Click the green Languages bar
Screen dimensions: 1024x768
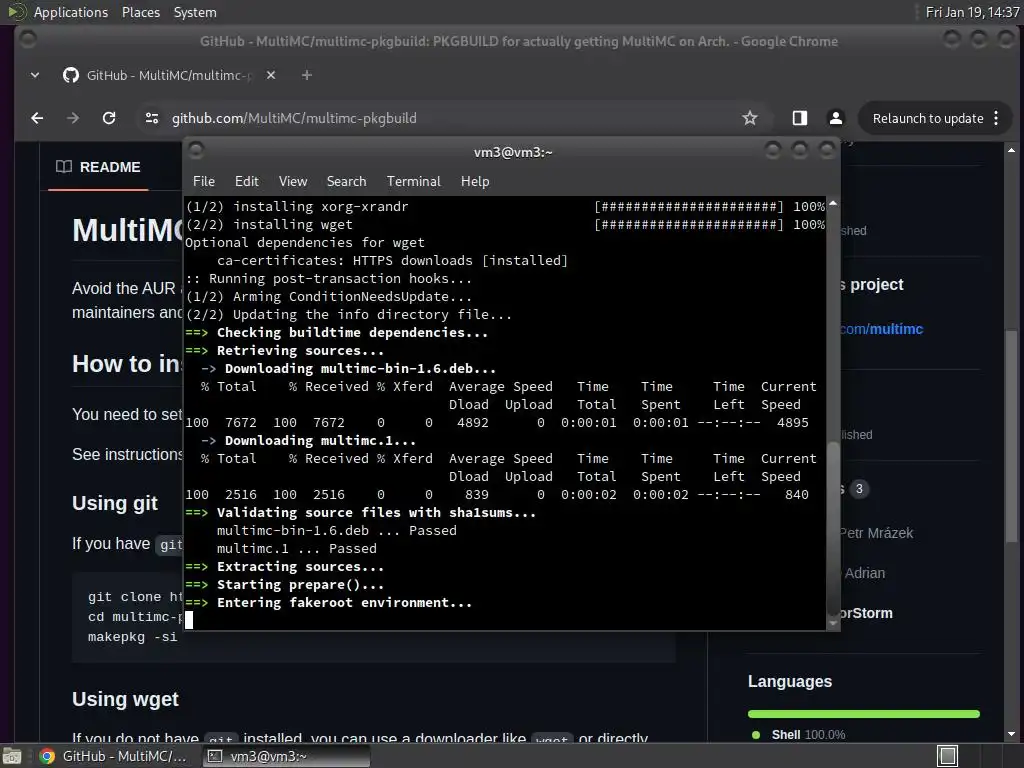863,714
